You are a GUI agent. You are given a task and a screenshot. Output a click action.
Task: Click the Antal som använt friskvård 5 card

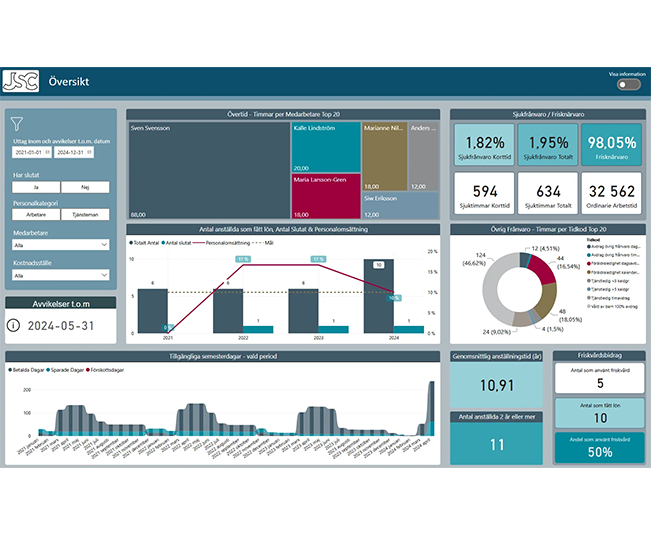[600, 379]
